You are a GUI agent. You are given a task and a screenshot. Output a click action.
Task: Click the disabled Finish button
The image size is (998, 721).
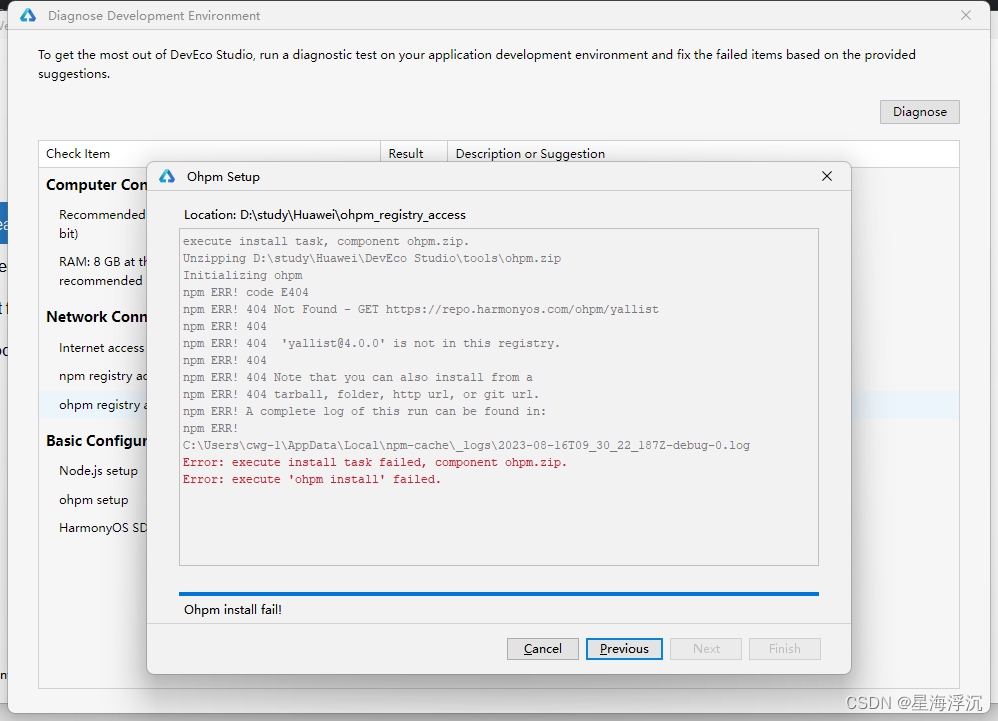click(784, 648)
